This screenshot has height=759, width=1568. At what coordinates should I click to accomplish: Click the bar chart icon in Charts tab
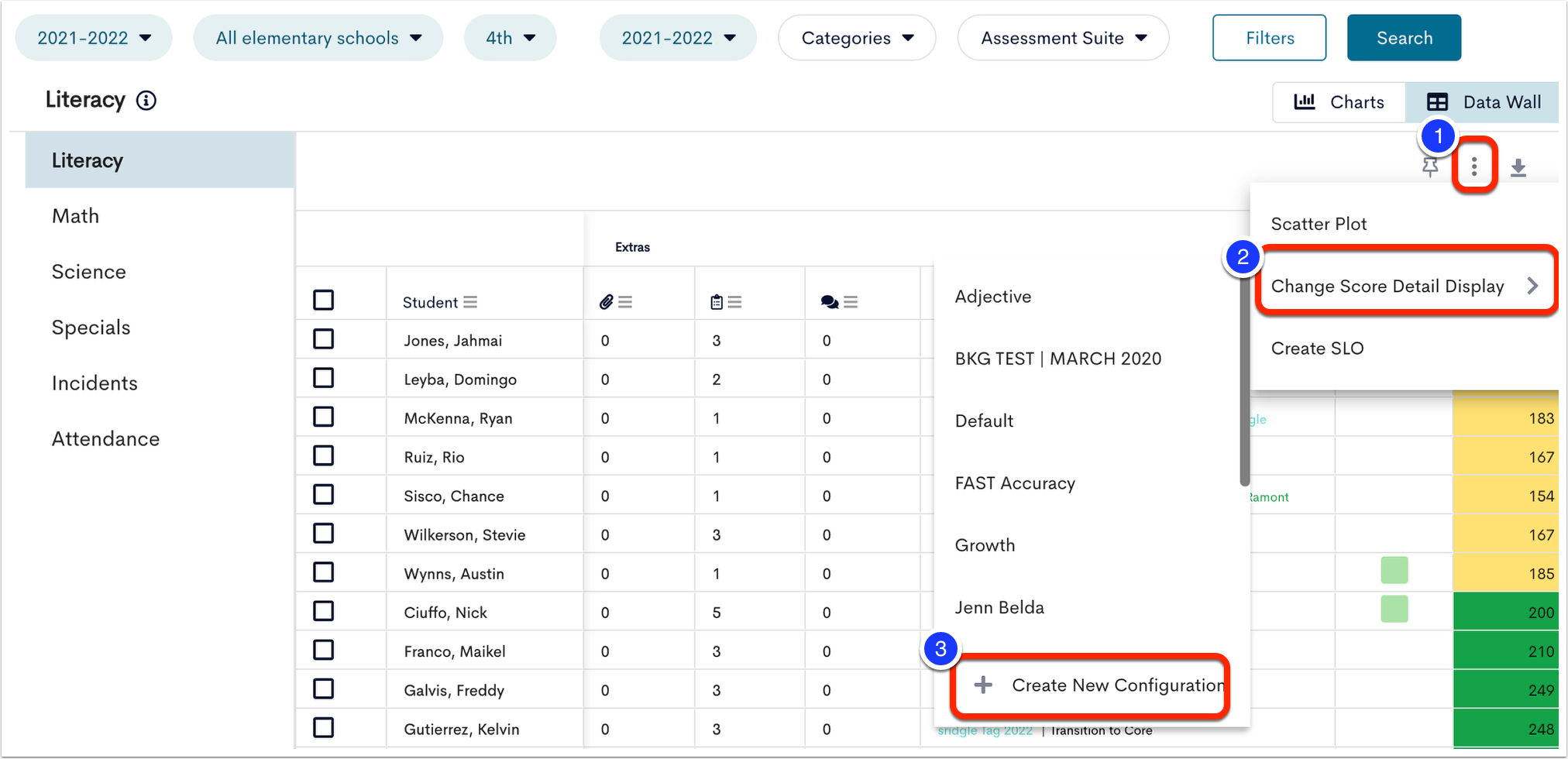click(x=1305, y=101)
